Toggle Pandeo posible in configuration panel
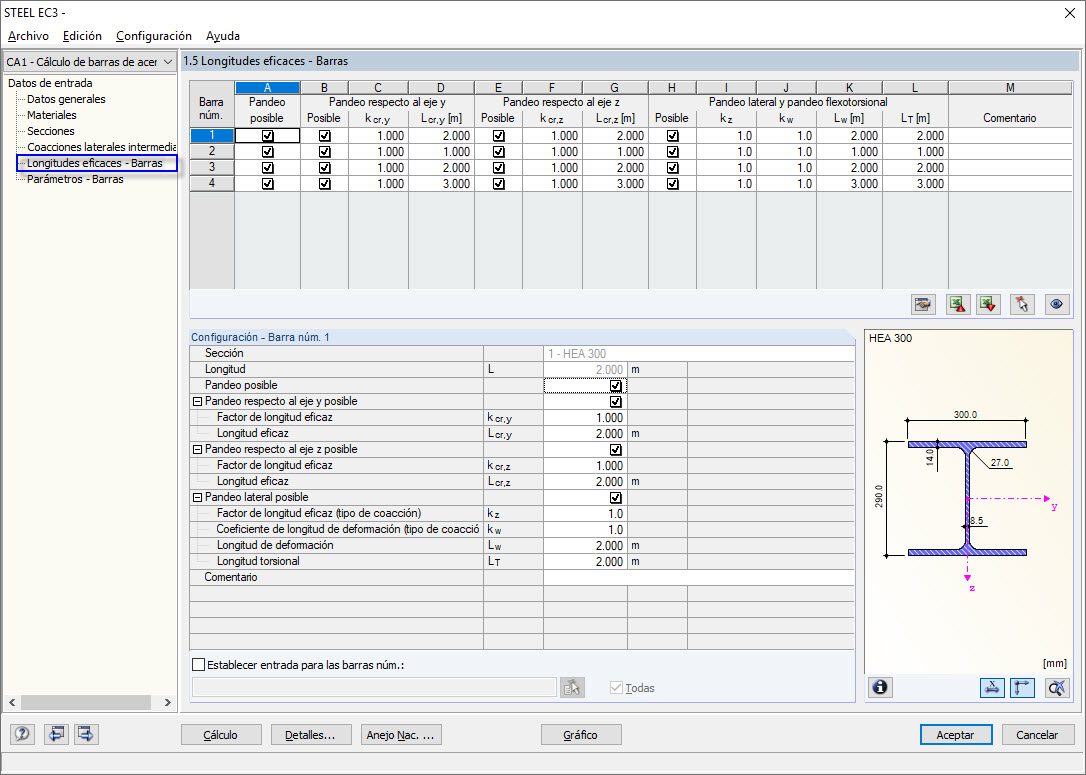Image resolution: width=1086 pixels, height=775 pixels. pyautogui.click(x=615, y=386)
